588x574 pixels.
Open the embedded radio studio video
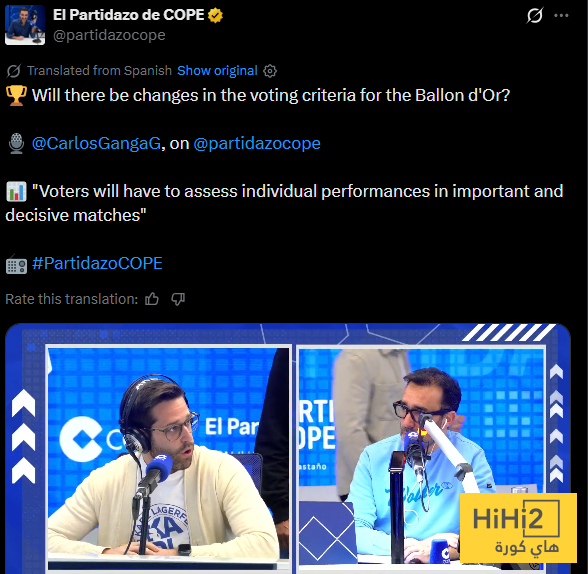click(288, 448)
